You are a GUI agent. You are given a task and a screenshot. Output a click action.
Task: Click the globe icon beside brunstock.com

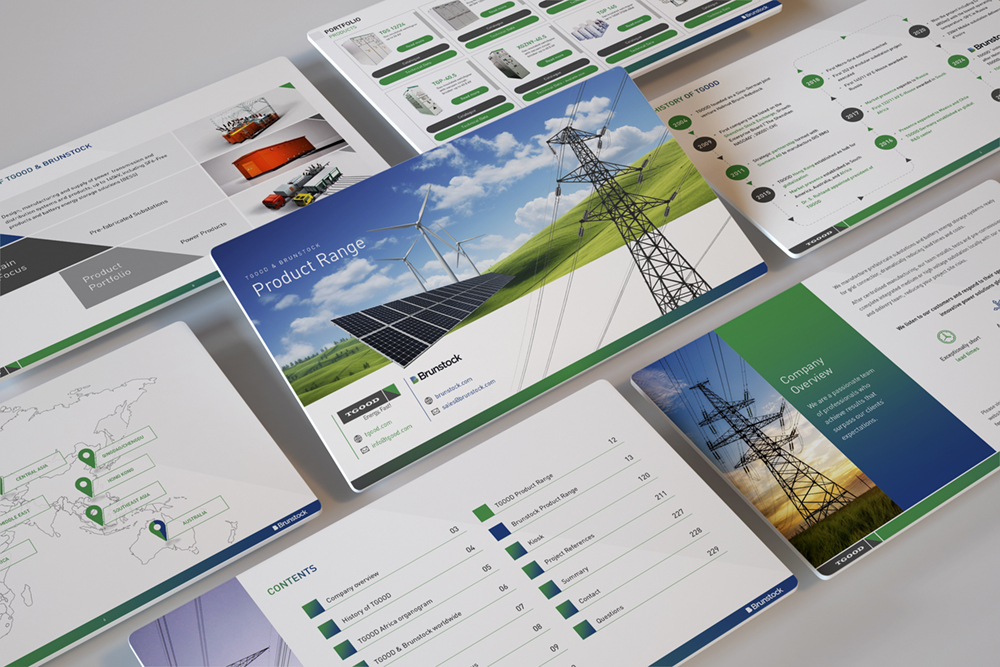point(427,400)
